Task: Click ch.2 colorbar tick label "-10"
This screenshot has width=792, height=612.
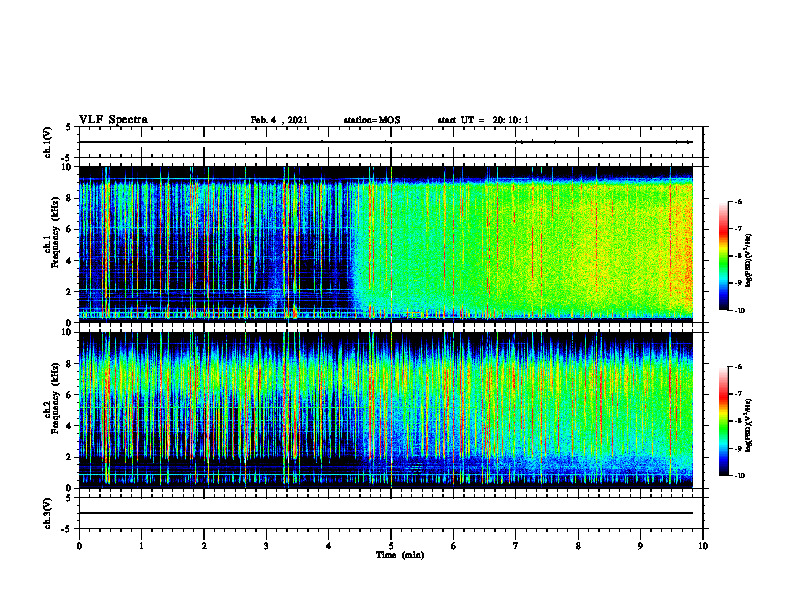Action: pyautogui.click(x=739, y=476)
